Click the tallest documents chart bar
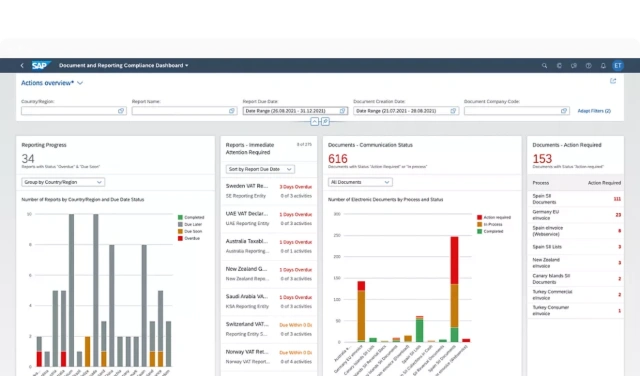 pos(454,289)
